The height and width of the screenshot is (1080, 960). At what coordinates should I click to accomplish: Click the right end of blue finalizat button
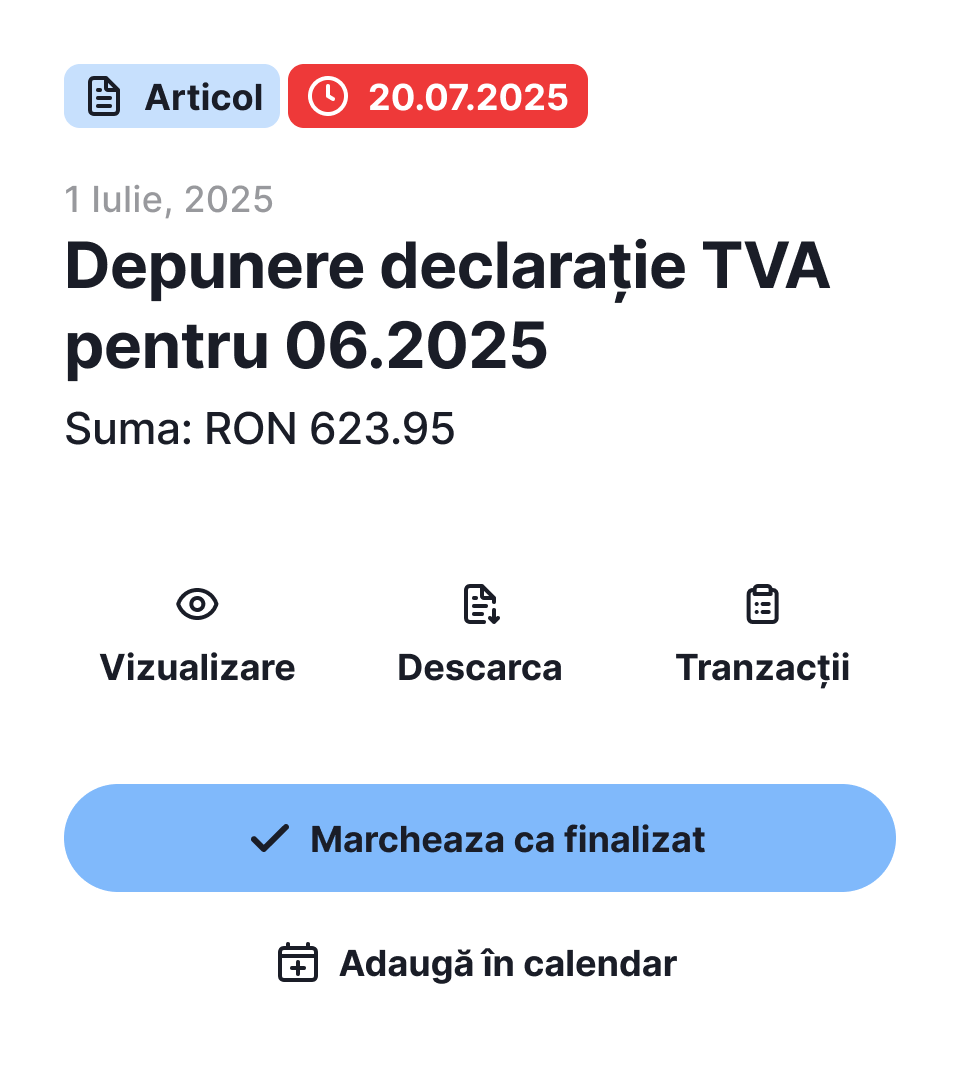click(850, 838)
